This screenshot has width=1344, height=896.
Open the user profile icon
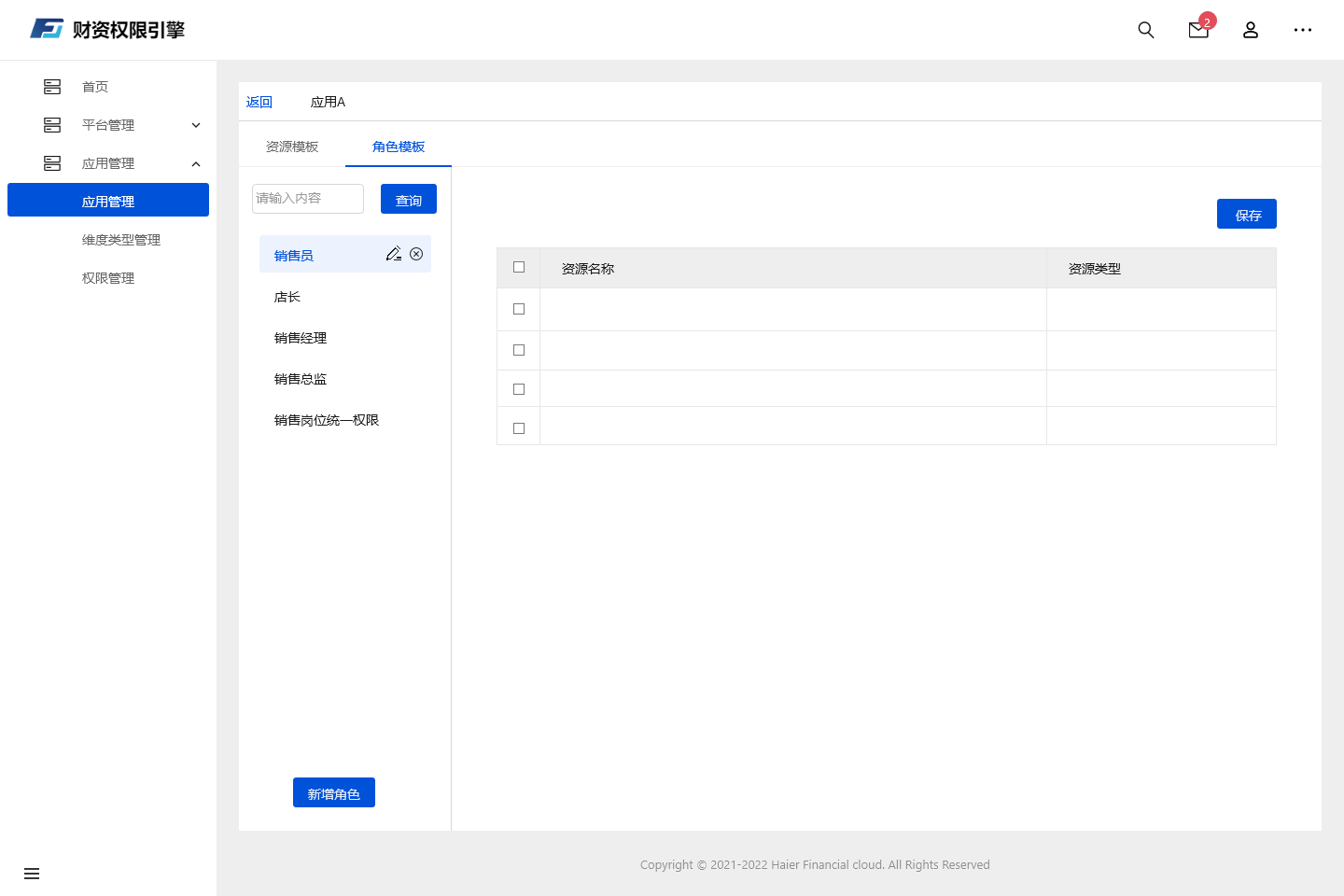[x=1251, y=30]
